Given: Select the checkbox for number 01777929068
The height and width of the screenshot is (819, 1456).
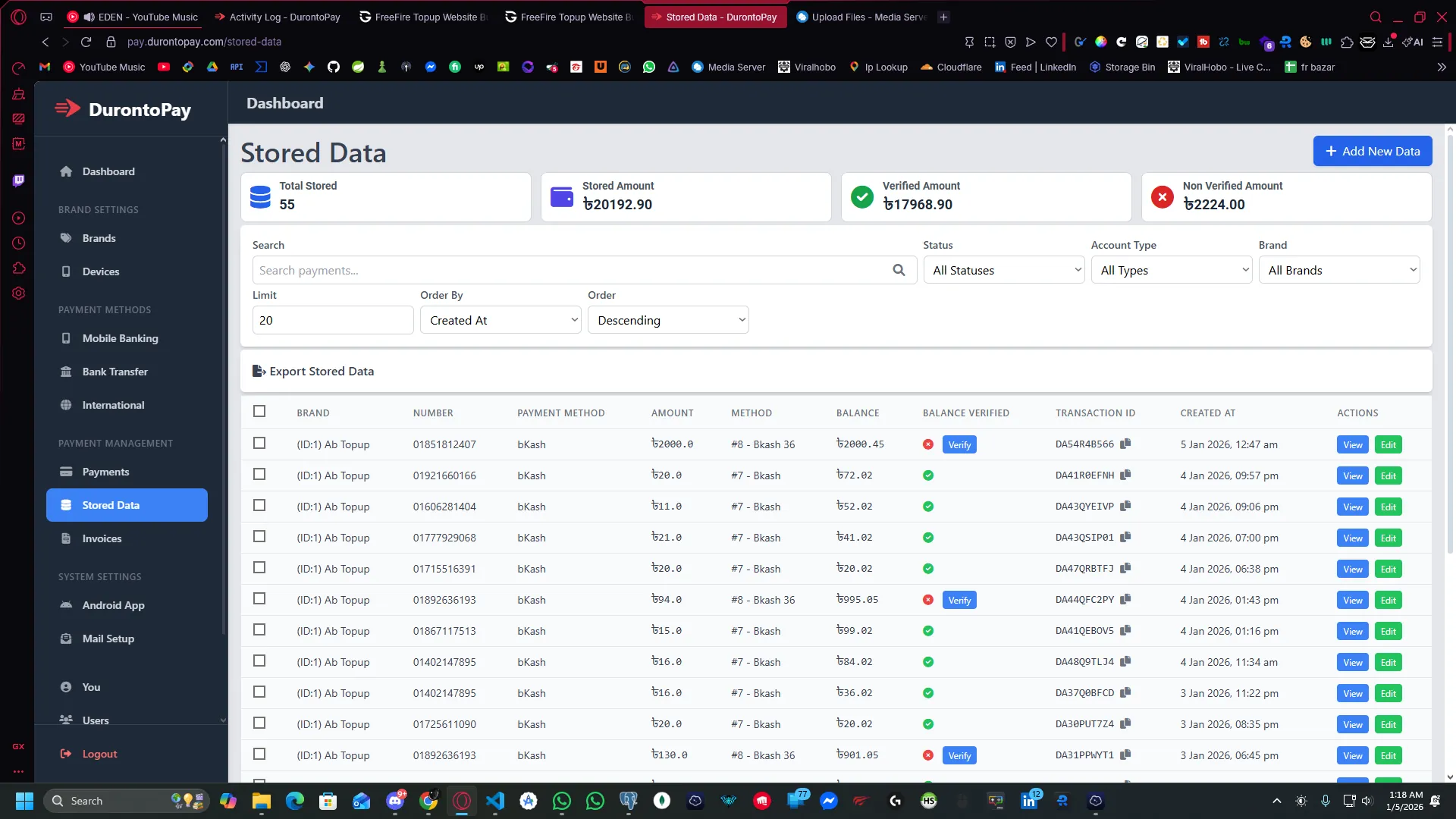Looking at the screenshot, I should coord(259,536).
